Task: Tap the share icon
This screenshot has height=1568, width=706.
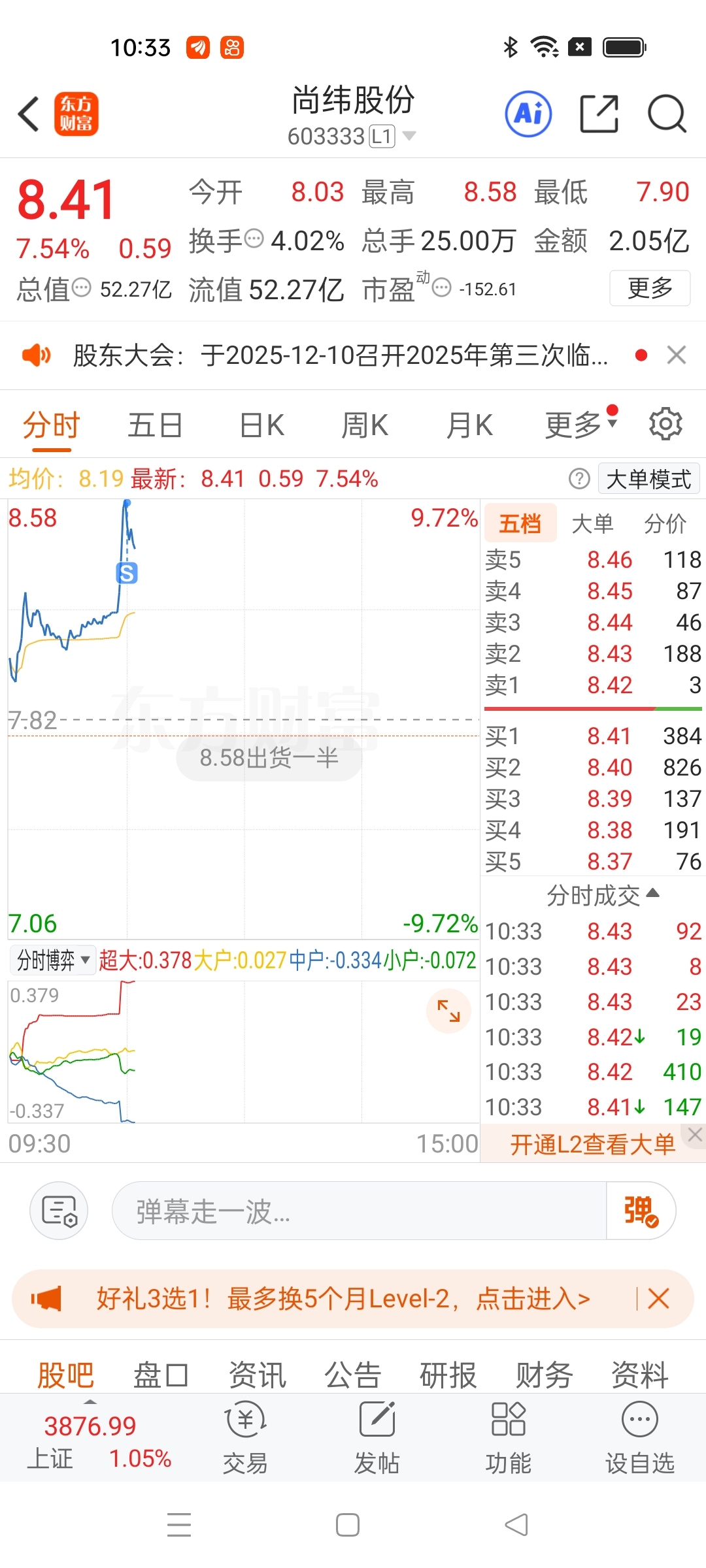Action: coord(599,114)
